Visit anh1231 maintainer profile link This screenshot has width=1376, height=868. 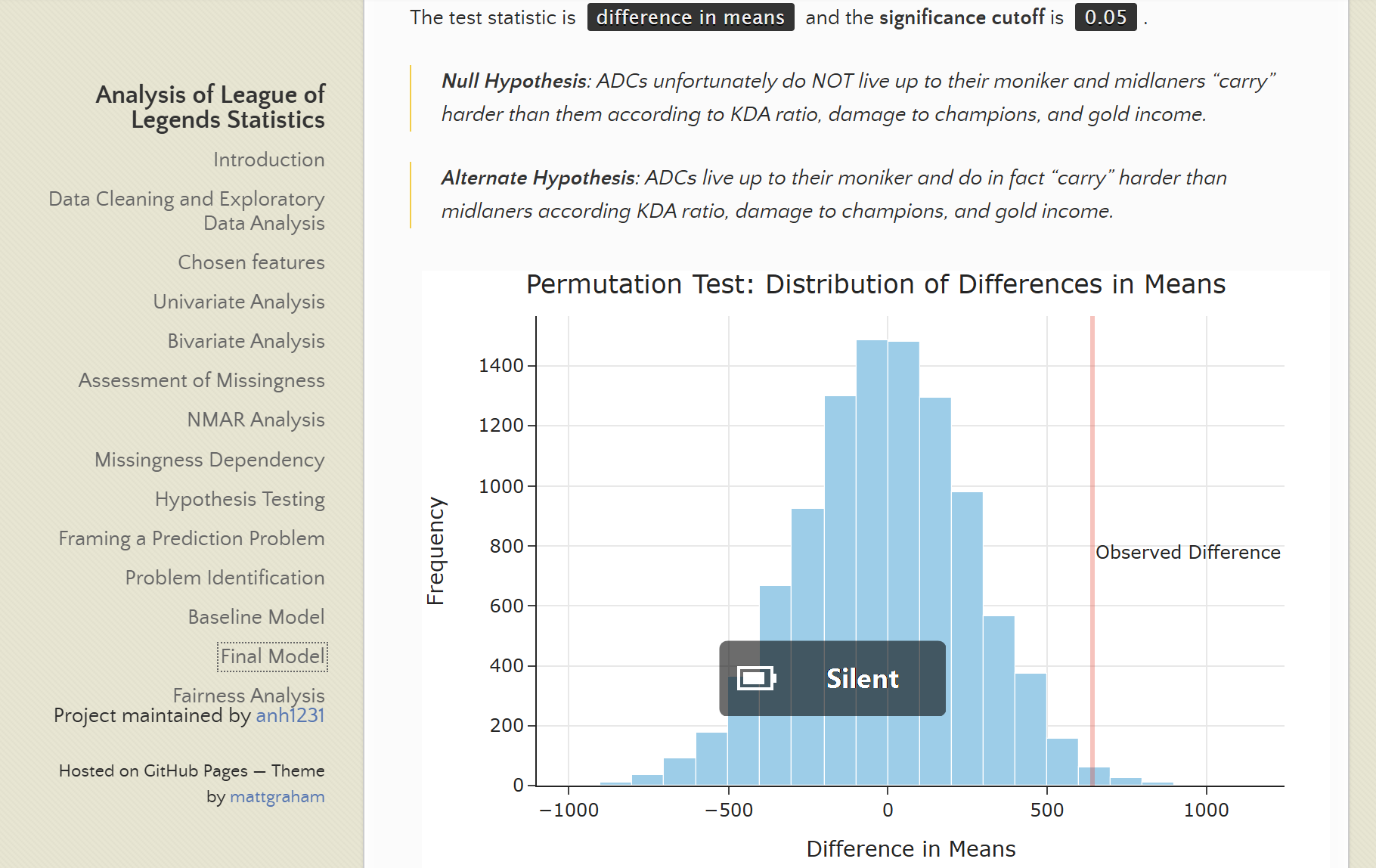(x=290, y=715)
